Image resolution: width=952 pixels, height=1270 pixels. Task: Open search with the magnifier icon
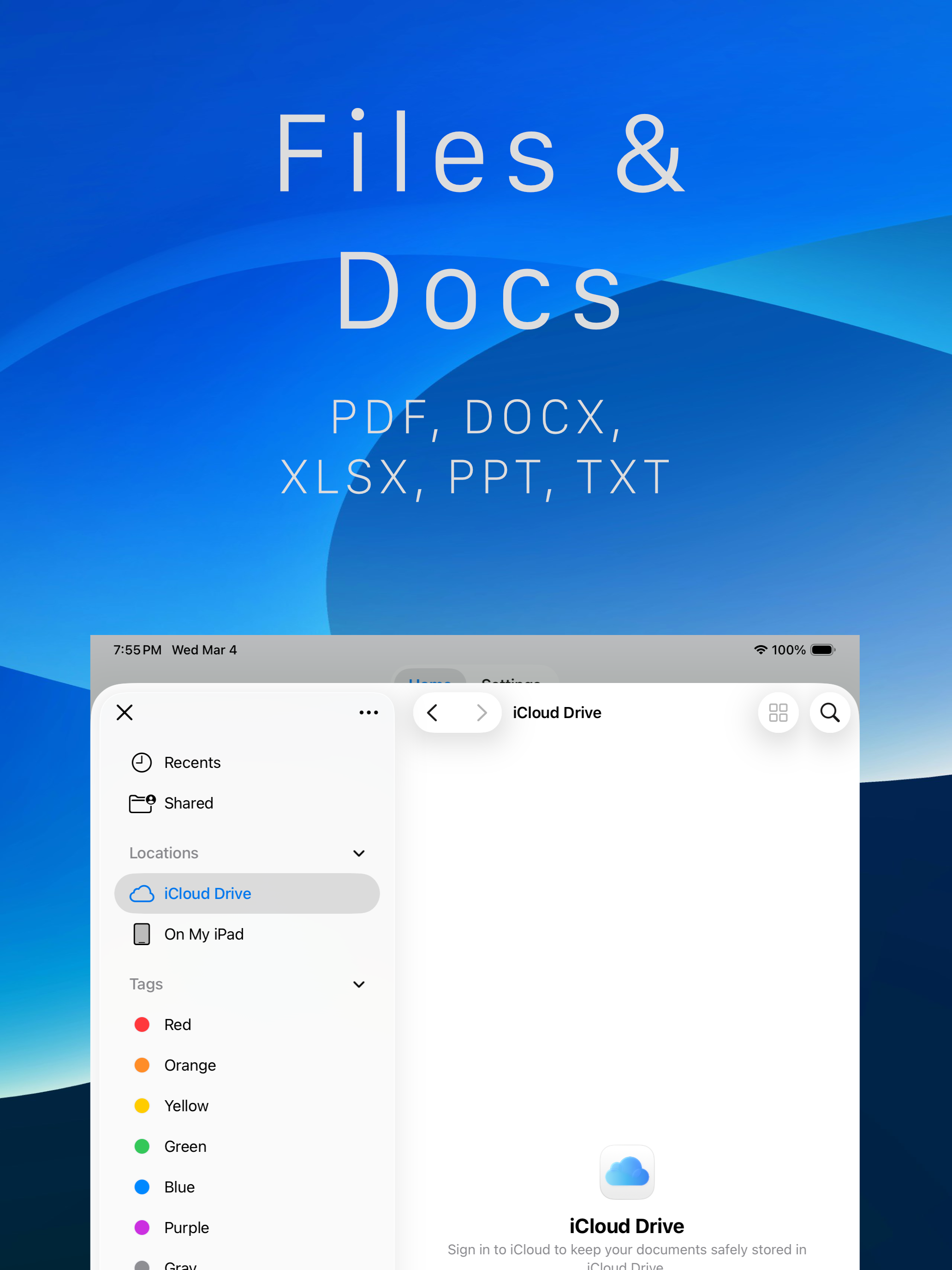[830, 713]
